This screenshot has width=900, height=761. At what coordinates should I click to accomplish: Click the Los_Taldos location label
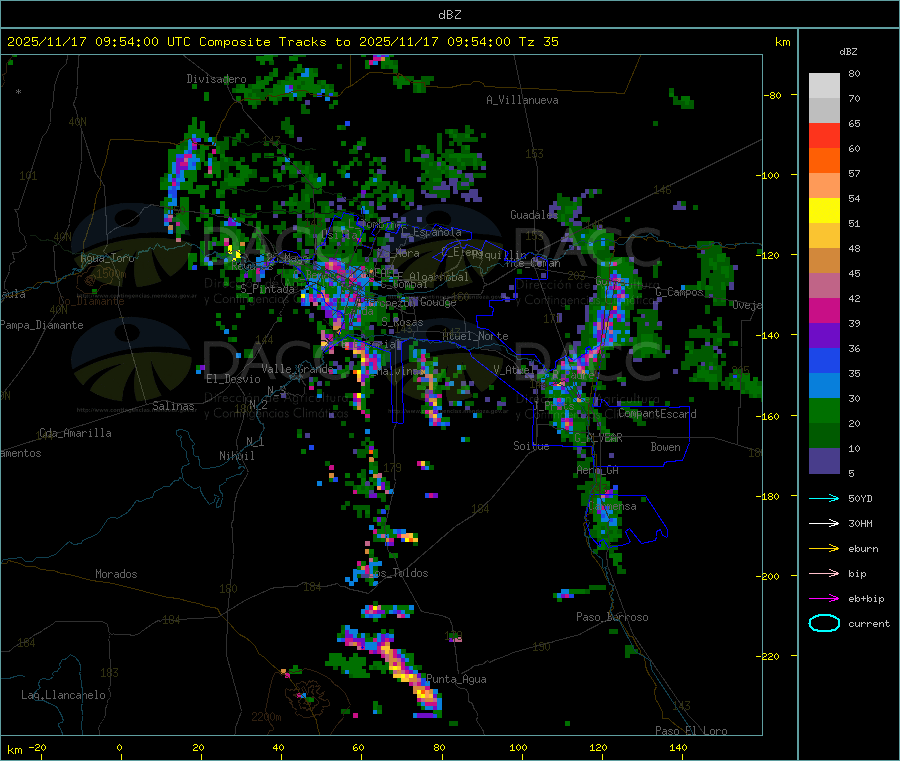pos(399,573)
